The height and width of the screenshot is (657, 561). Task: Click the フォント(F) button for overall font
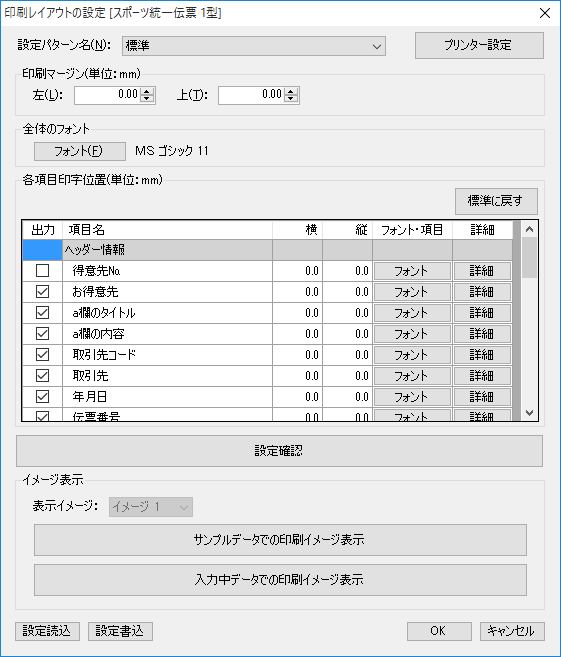point(80,151)
